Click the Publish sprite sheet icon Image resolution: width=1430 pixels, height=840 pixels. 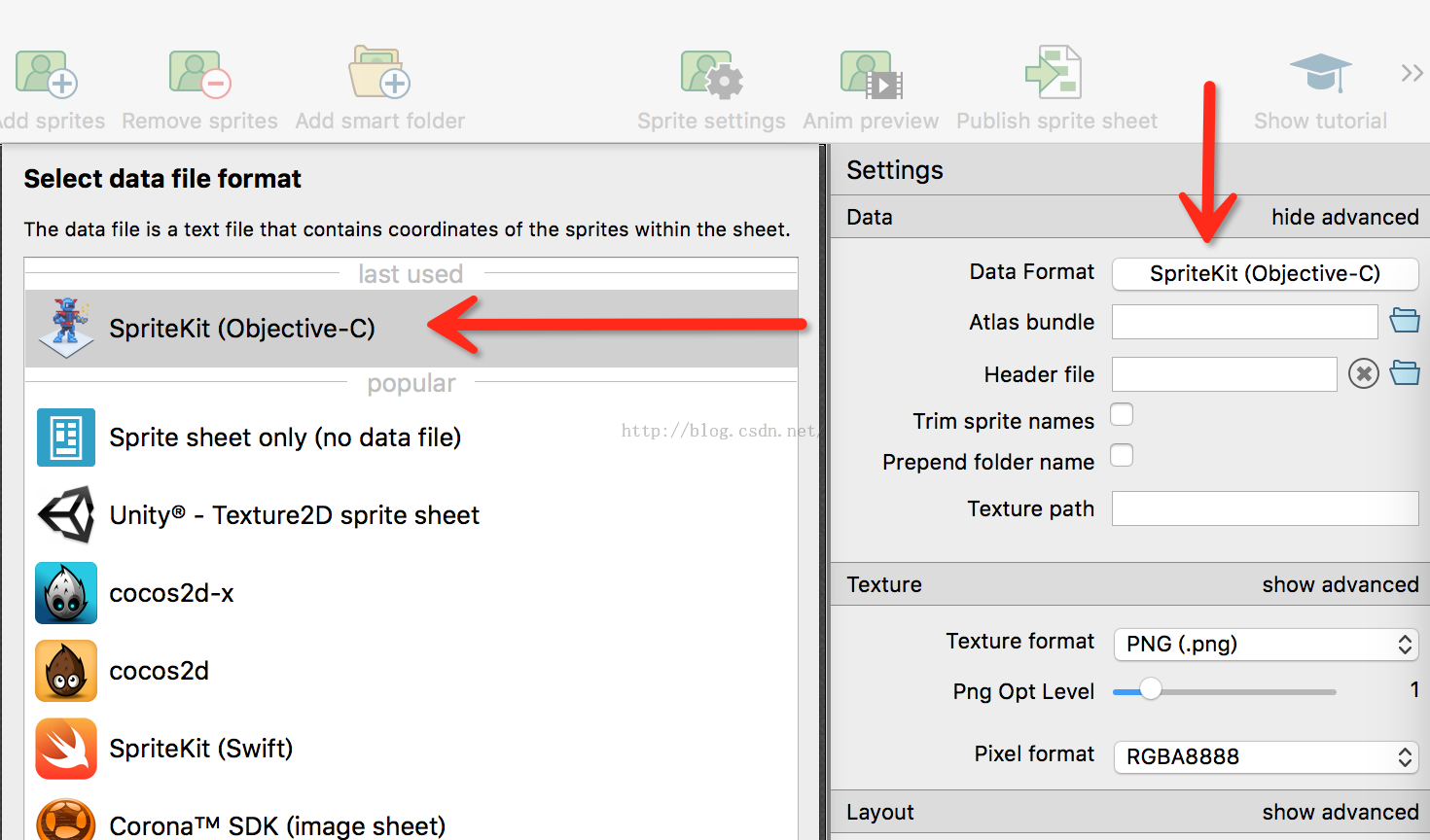[1055, 73]
